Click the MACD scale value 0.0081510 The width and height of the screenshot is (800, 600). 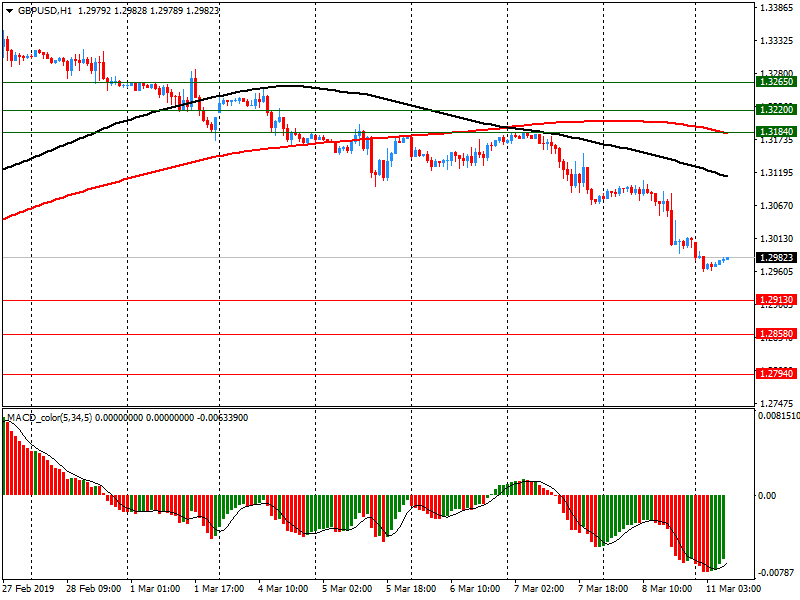(x=779, y=416)
